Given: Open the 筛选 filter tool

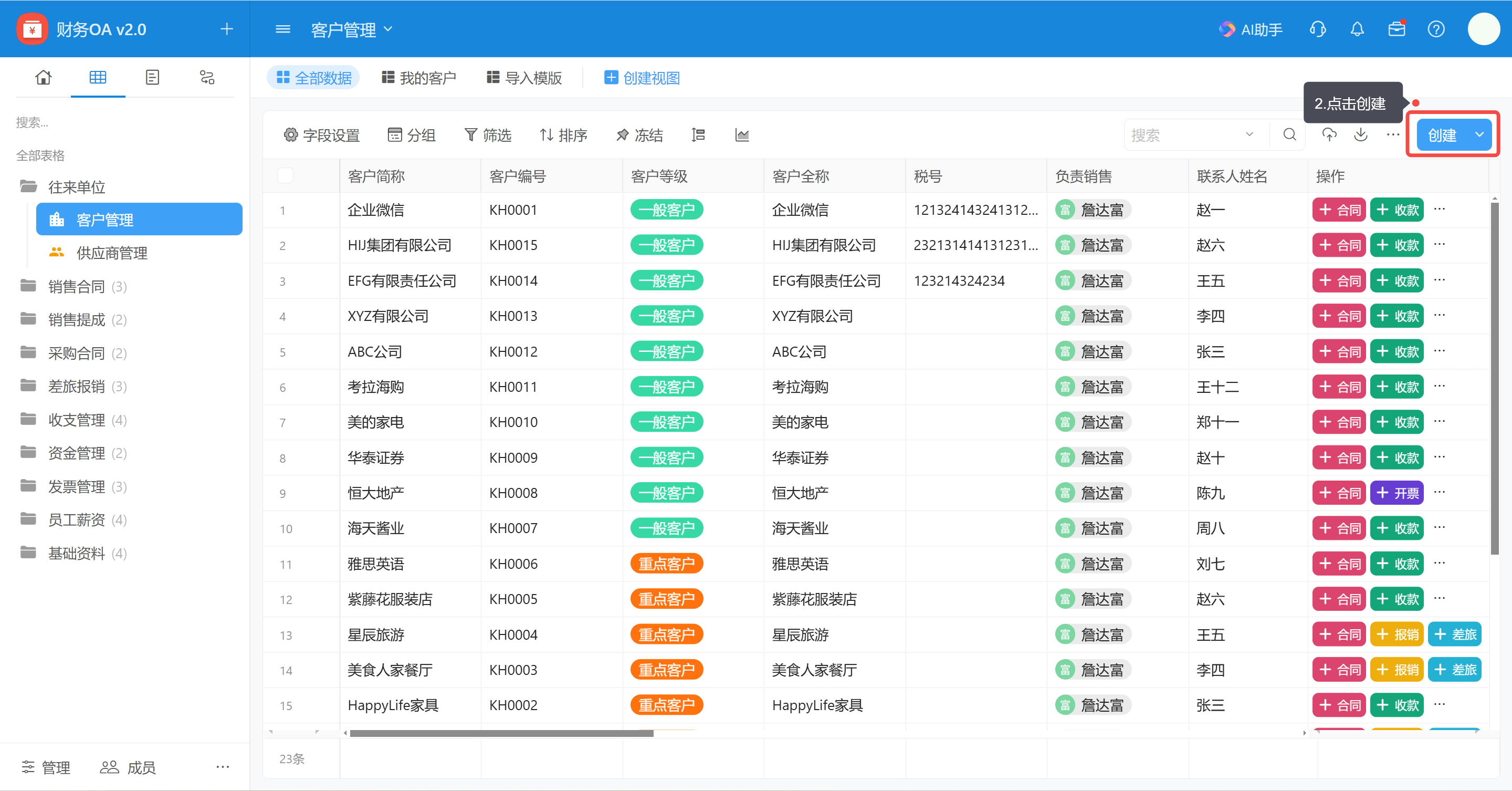Looking at the screenshot, I should [x=488, y=135].
